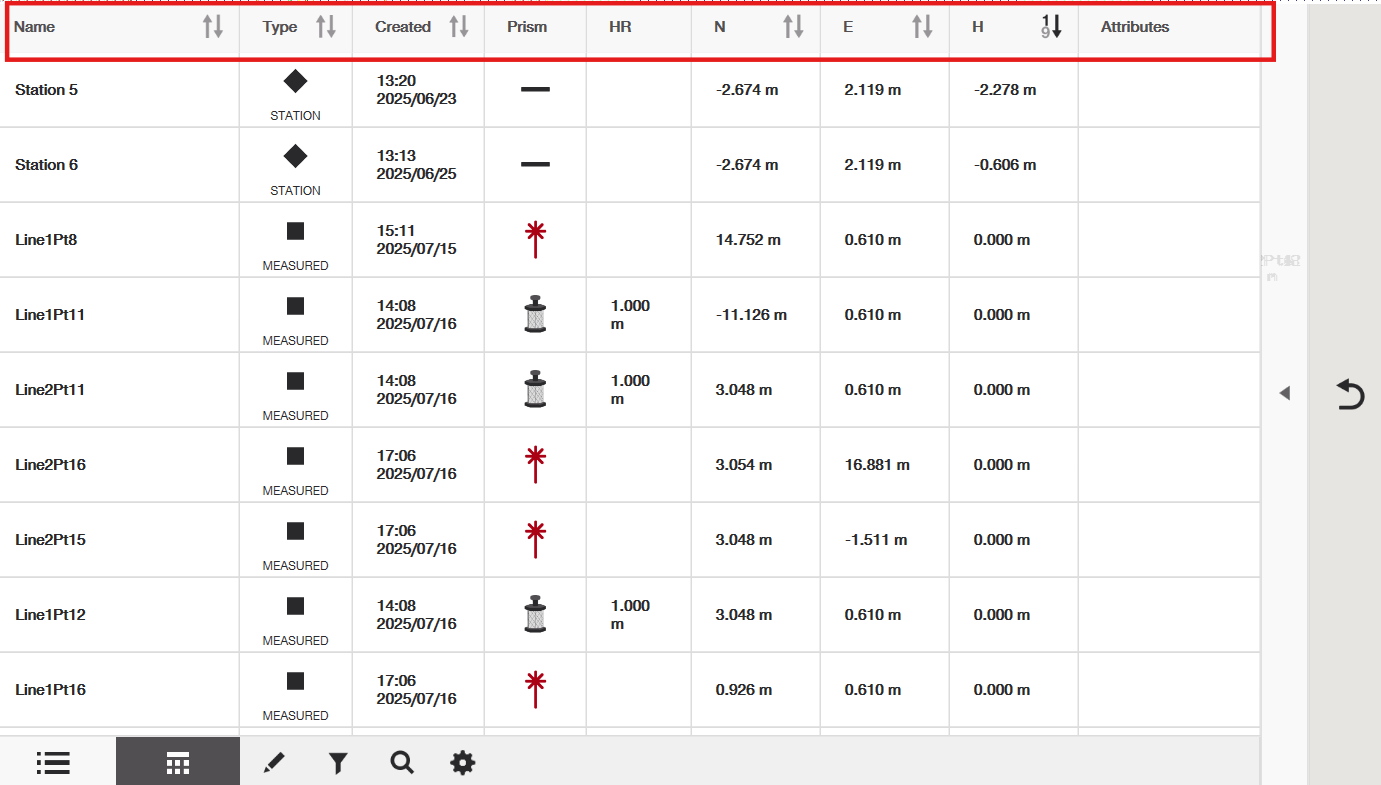The image size is (1381, 785).
Task: Select the Station 5 row
Action: pos(46,90)
